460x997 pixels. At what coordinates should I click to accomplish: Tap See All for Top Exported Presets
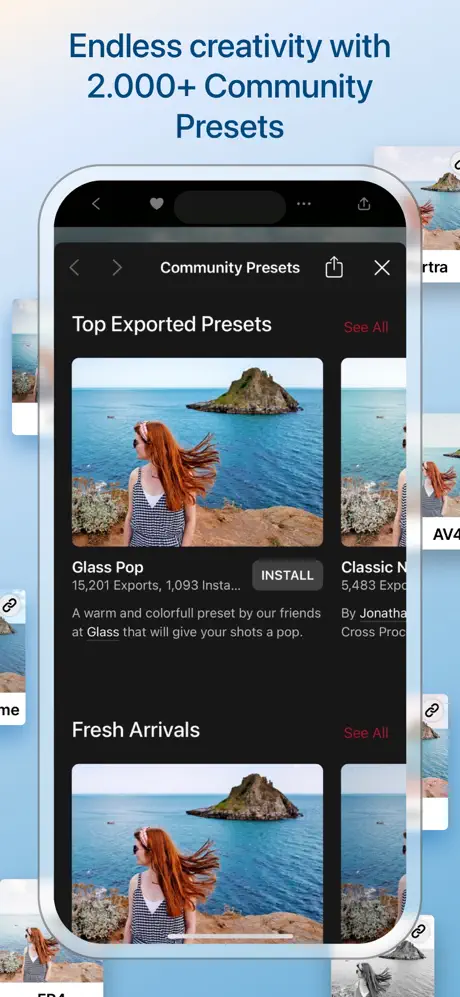[x=366, y=327]
